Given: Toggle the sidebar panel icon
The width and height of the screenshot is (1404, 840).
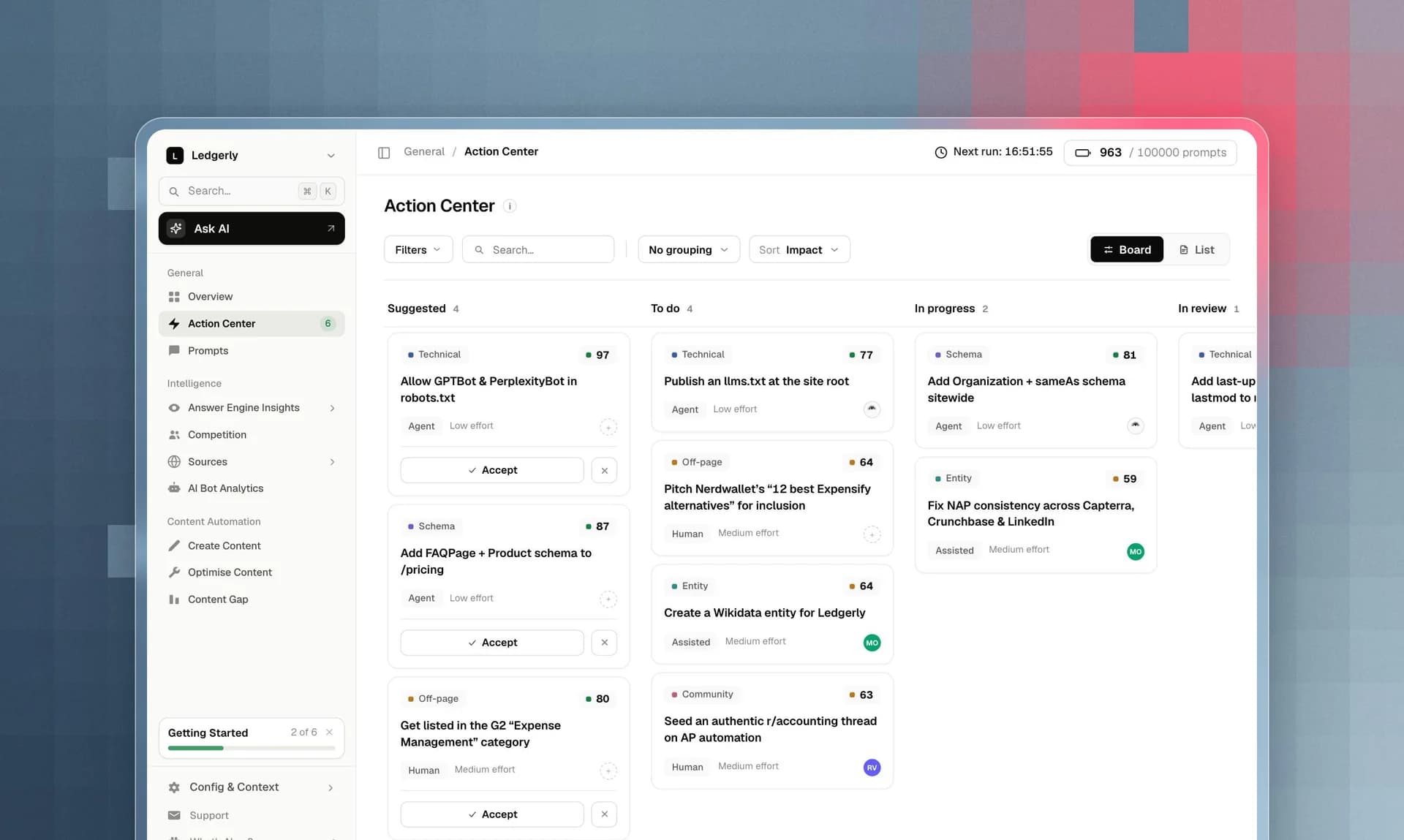Looking at the screenshot, I should (383, 152).
